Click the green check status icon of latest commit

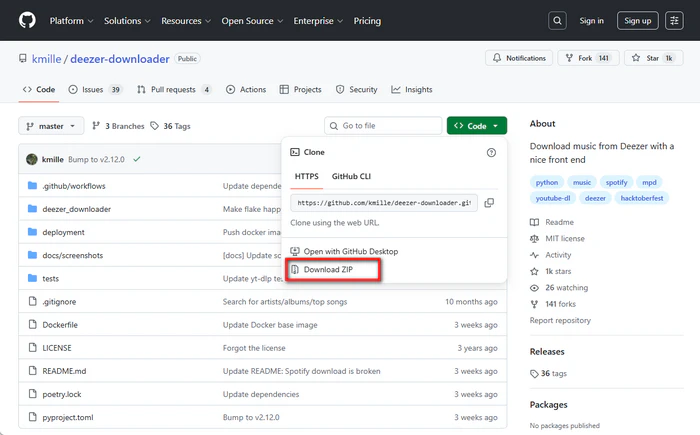pyautogui.click(x=137, y=159)
